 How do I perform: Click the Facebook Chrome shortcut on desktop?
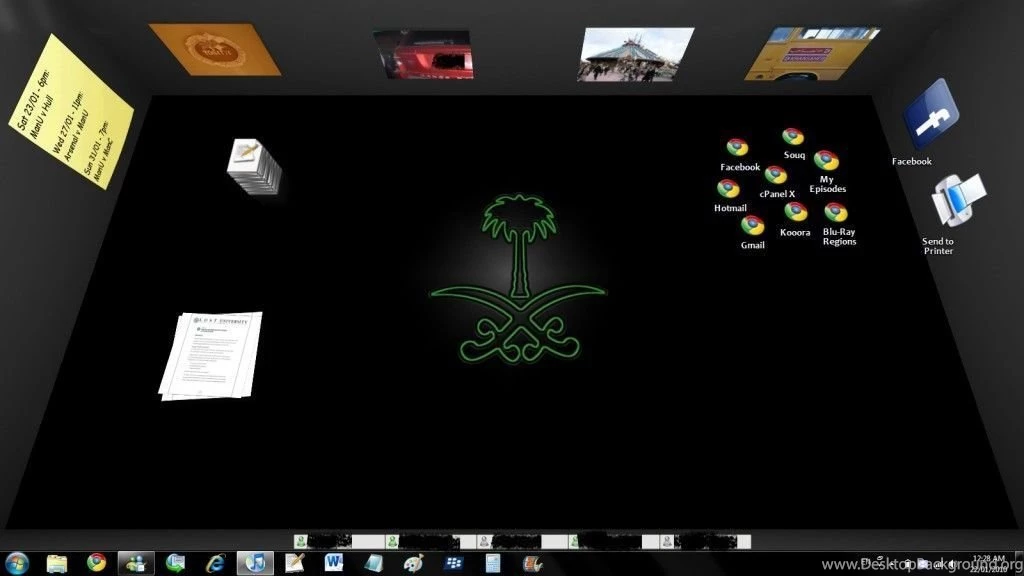(738, 149)
